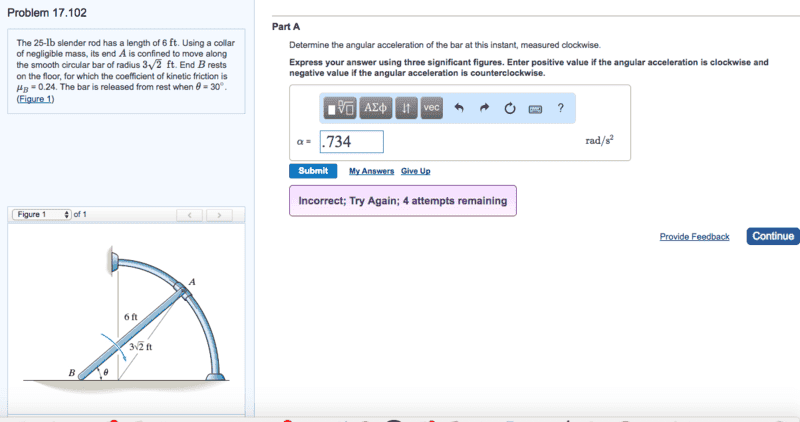Click the vec vector button
The height and width of the screenshot is (422, 800).
pyautogui.click(x=431, y=108)
